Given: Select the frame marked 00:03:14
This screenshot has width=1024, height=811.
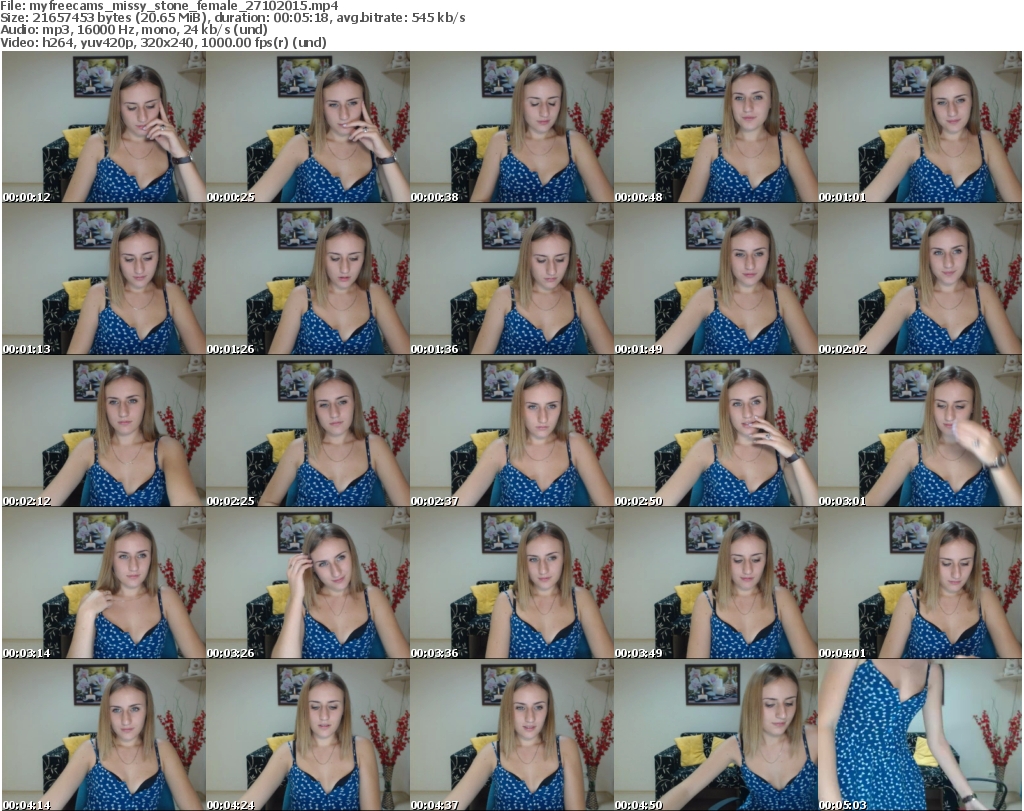Looking at the screenshot, I should (104, 583).
